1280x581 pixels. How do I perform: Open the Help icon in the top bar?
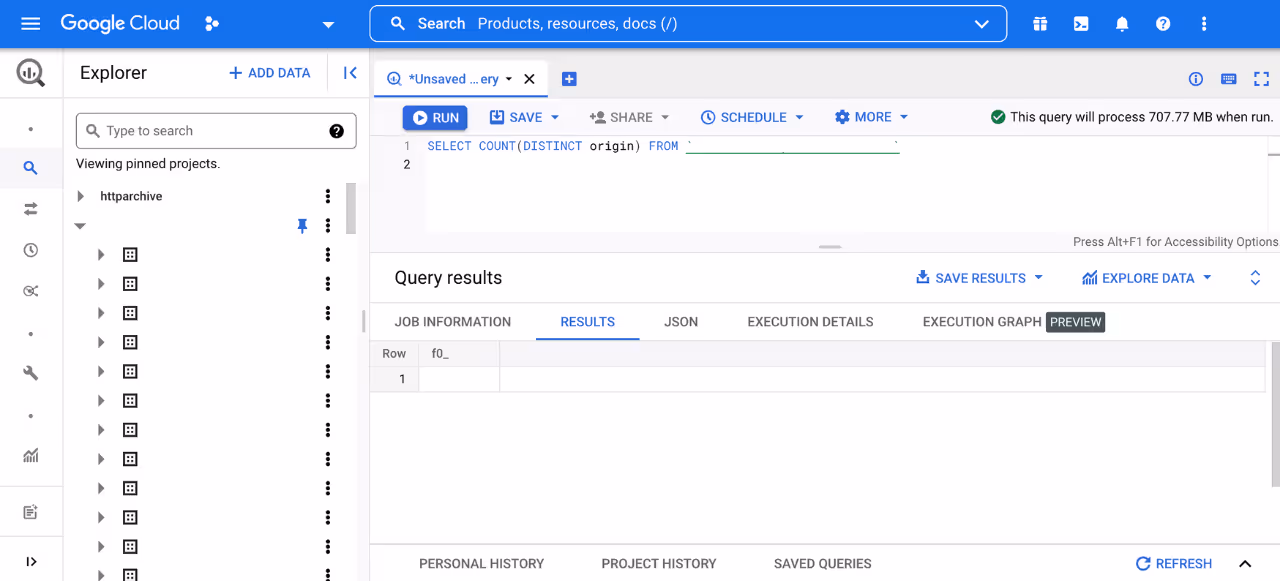[1163, 23]
